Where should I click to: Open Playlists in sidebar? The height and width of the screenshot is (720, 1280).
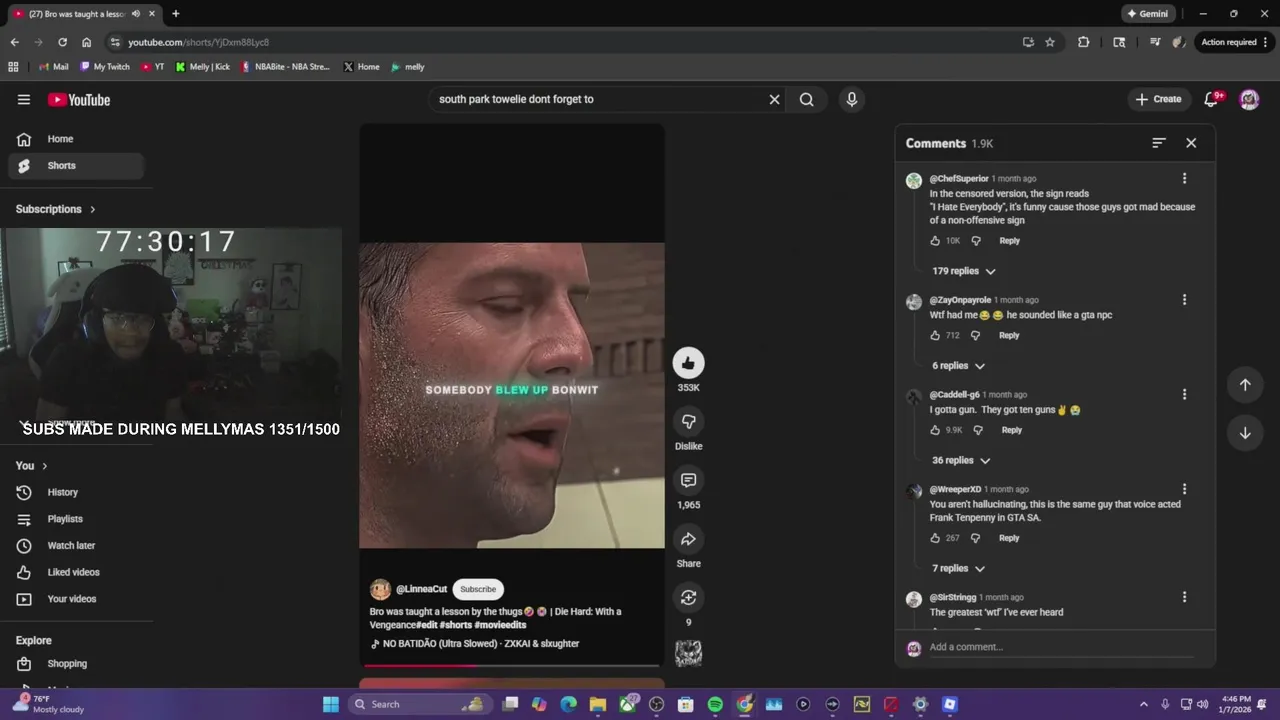pyautogui.click(x=76, y=519)
